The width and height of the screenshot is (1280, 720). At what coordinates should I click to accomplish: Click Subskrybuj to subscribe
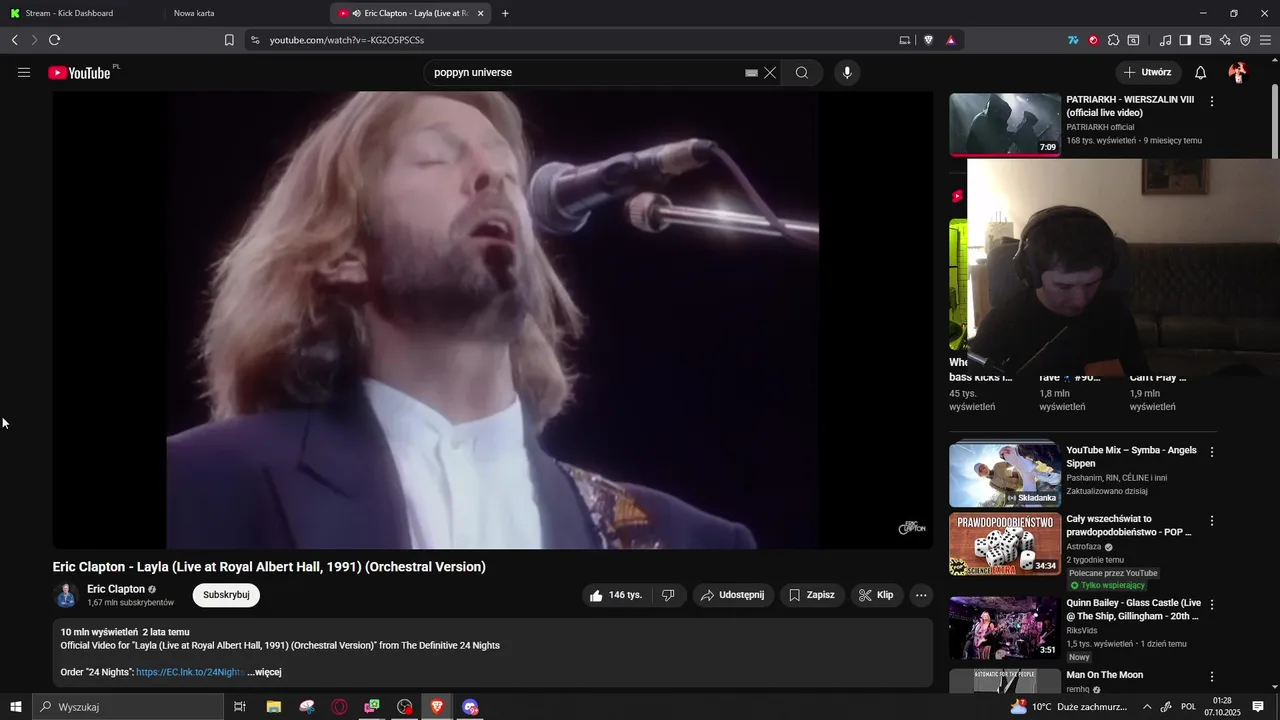click(x=226, y=595)
